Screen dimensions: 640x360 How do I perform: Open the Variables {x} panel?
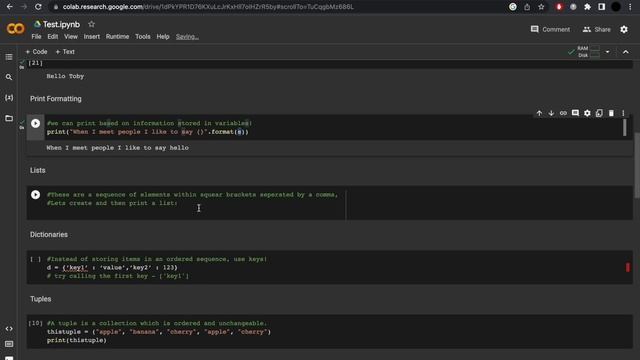pyautogui.click(x=9, y=98)
